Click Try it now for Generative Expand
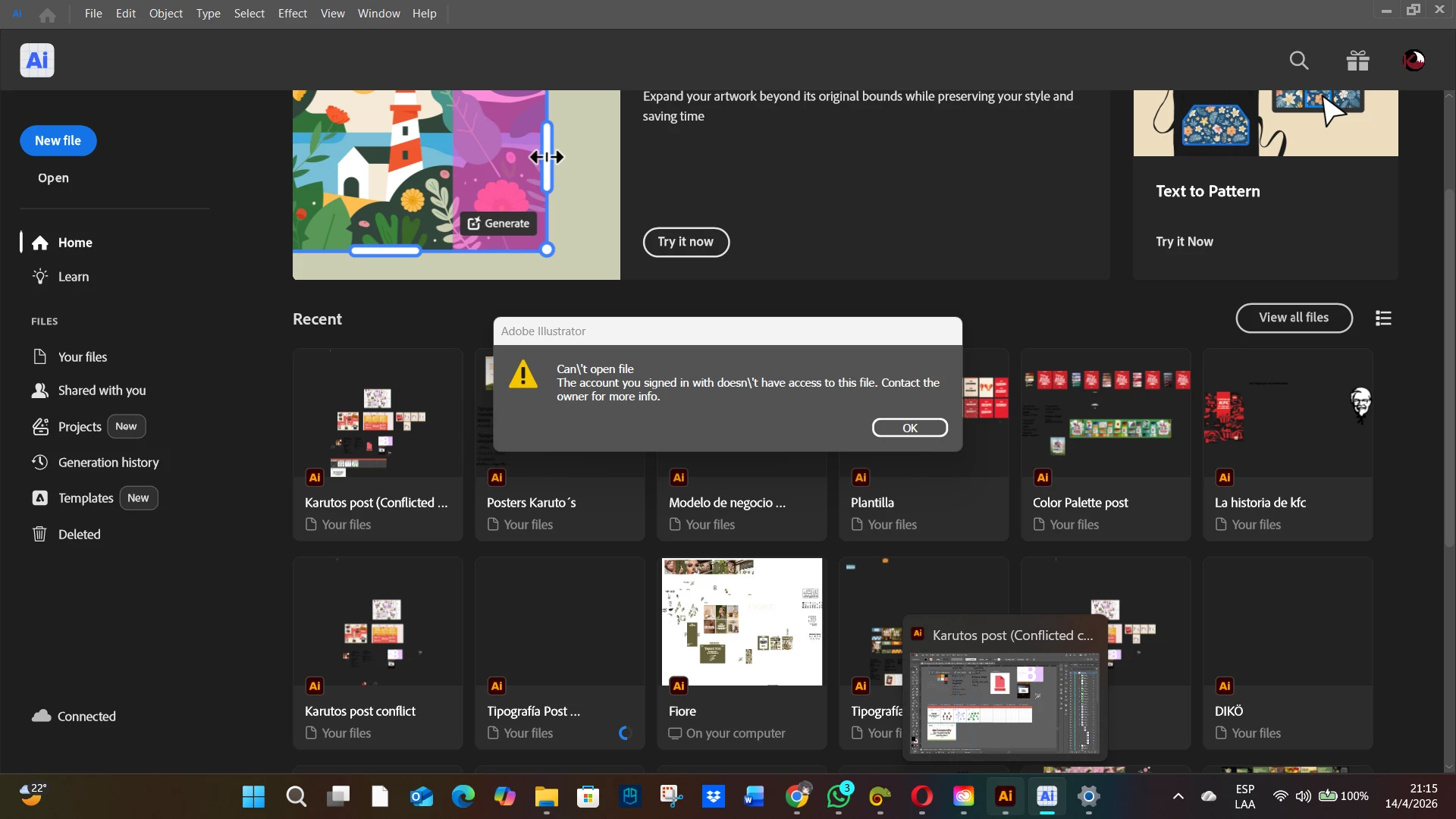Image resolution: width=1456 pixels, height=819 pixels. point(686,242)
